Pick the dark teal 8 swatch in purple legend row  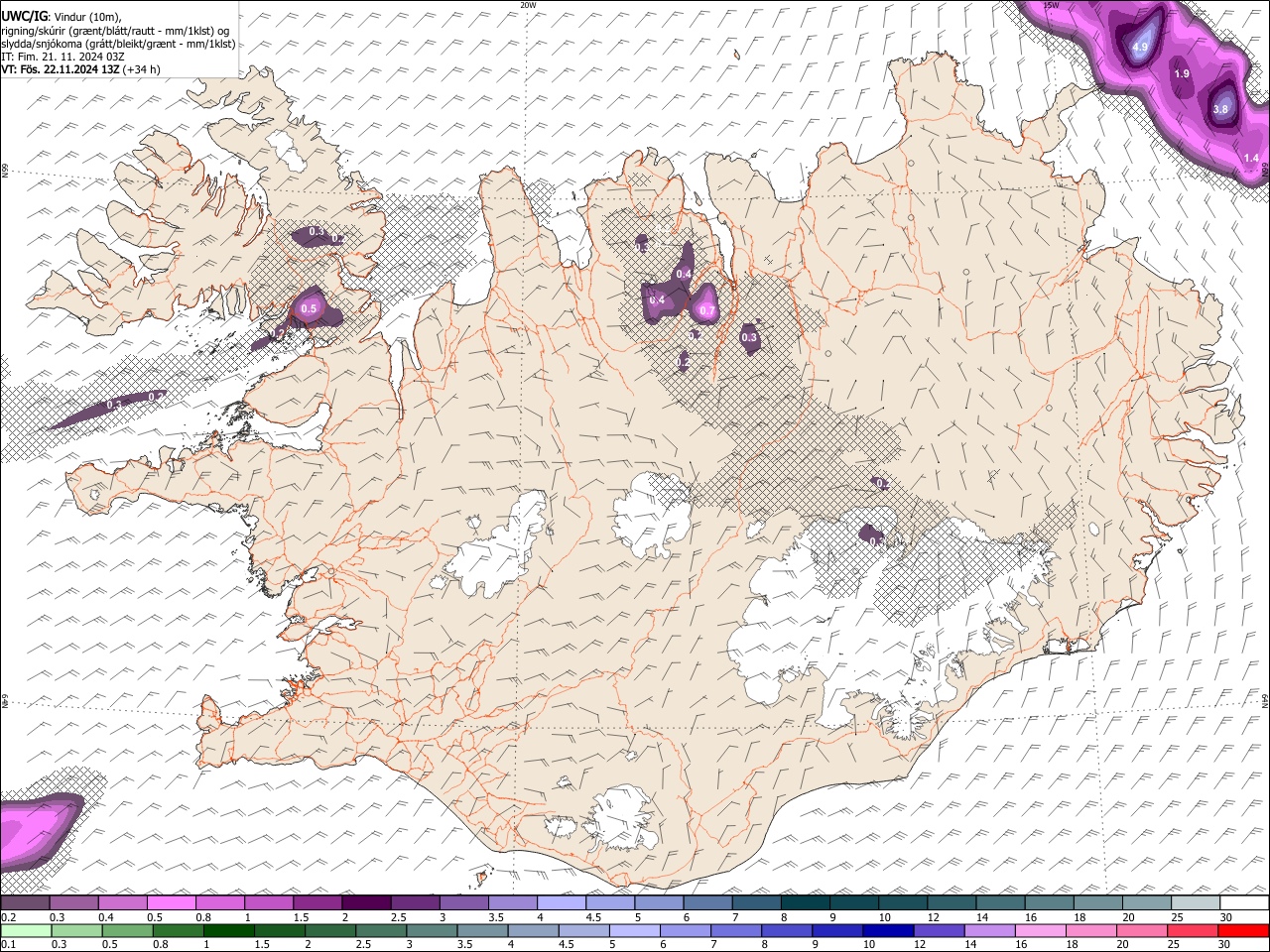pos(806,902)
